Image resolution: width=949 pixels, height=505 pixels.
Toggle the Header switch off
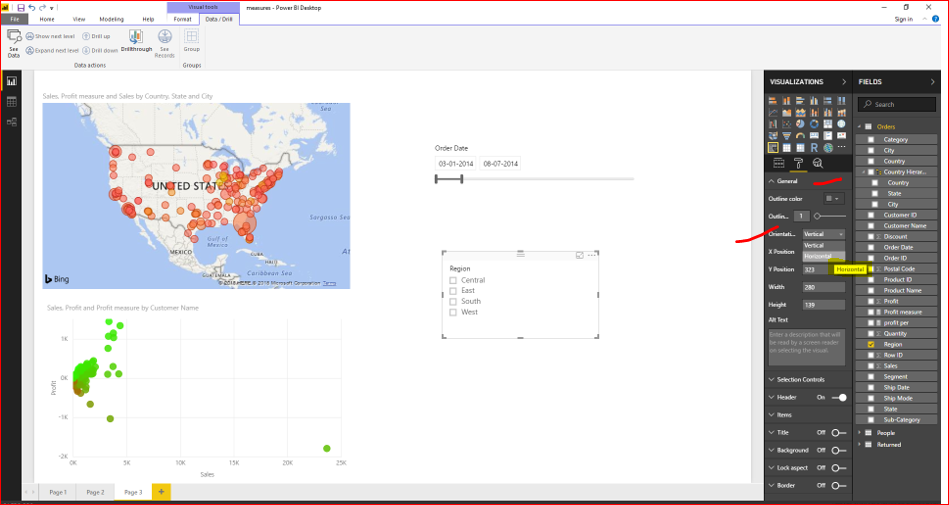pyautogui.click(x=839, y=398)
